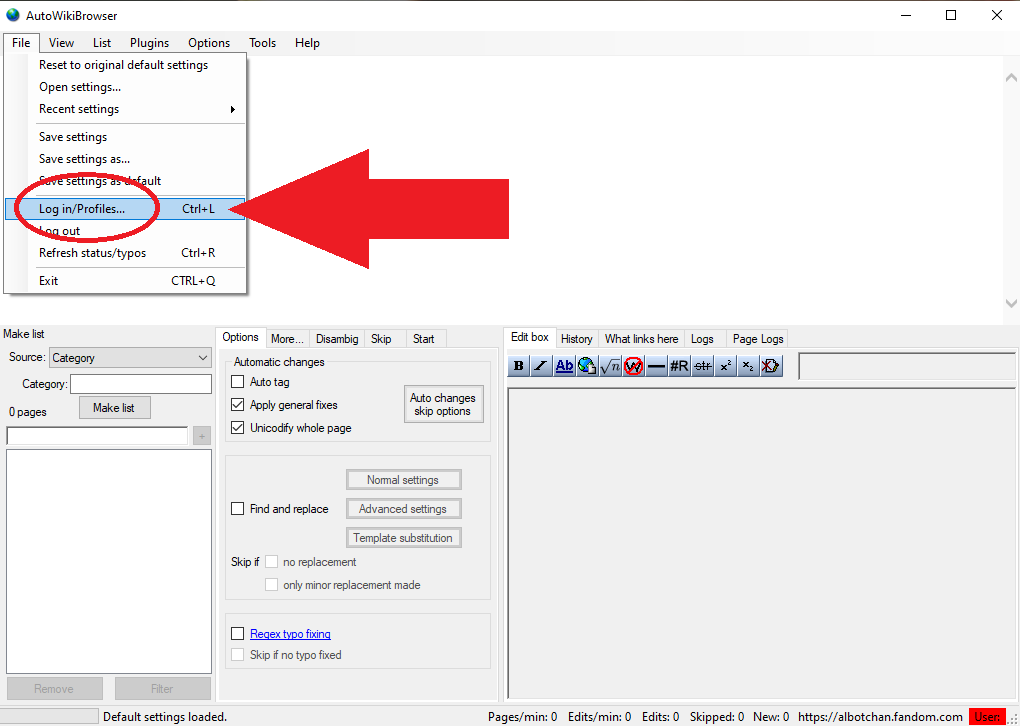Screen dimensions: 1020x726
Task: Open the List menu
Action: coord(102,43)
